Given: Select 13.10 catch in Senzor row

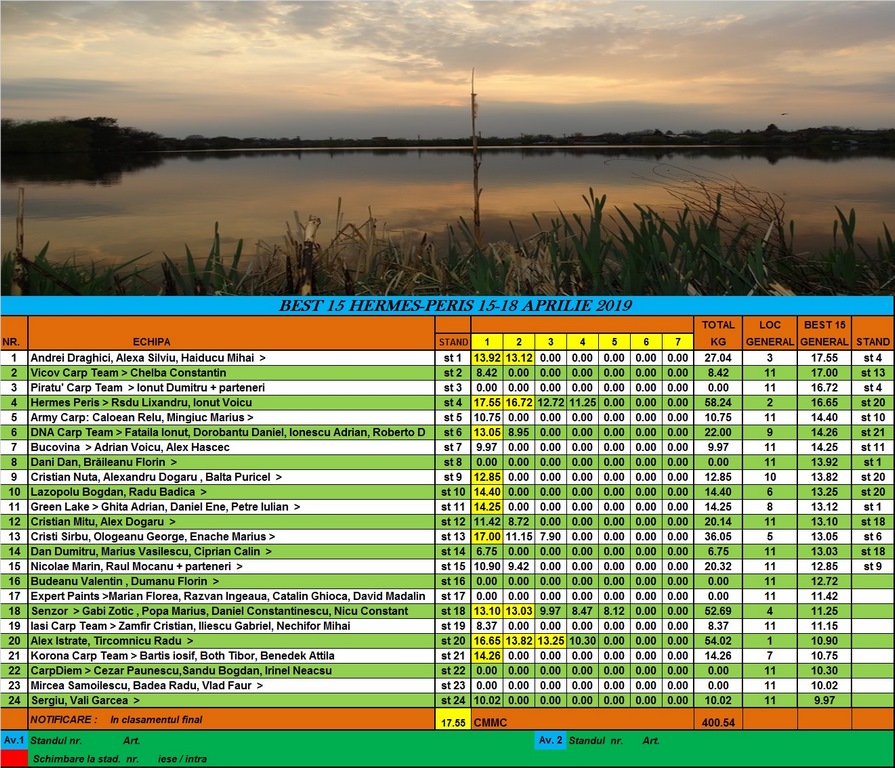Looking at the screenshot, I should point(487,611).
